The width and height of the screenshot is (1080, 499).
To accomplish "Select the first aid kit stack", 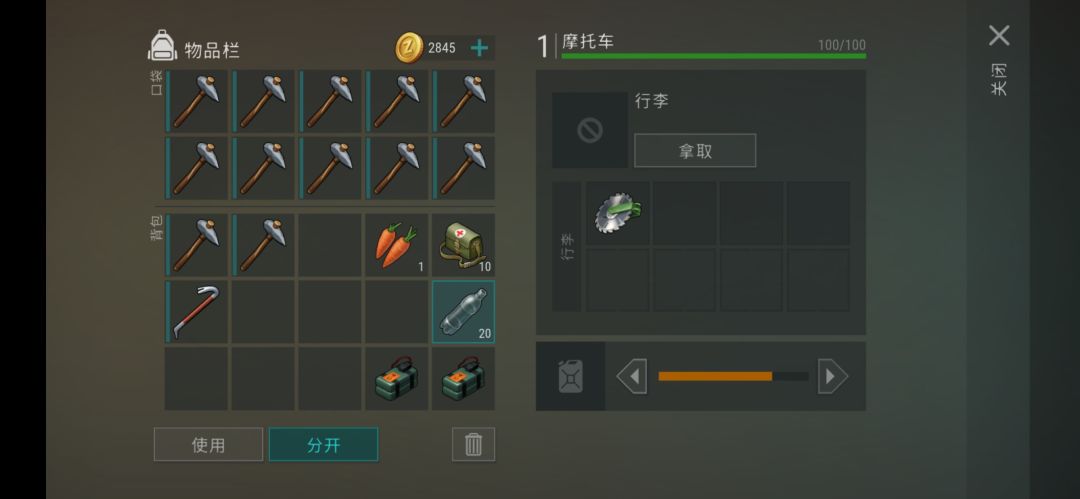I will 464,245.
